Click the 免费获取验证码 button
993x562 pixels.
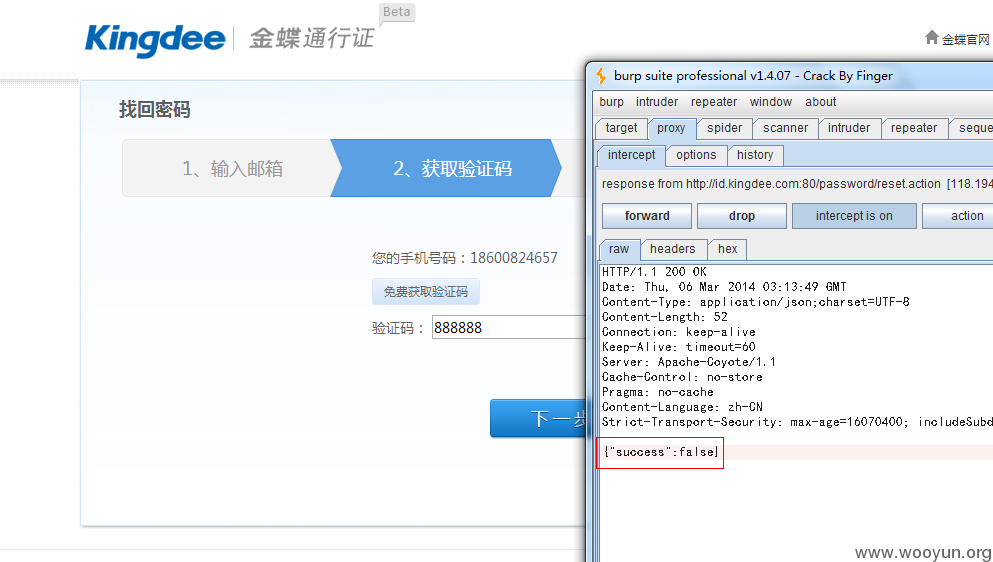click(x=426, y=292)
